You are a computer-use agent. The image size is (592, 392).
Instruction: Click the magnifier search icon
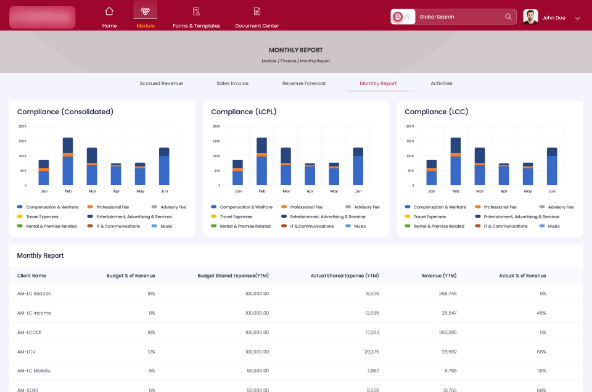point(508,17)
